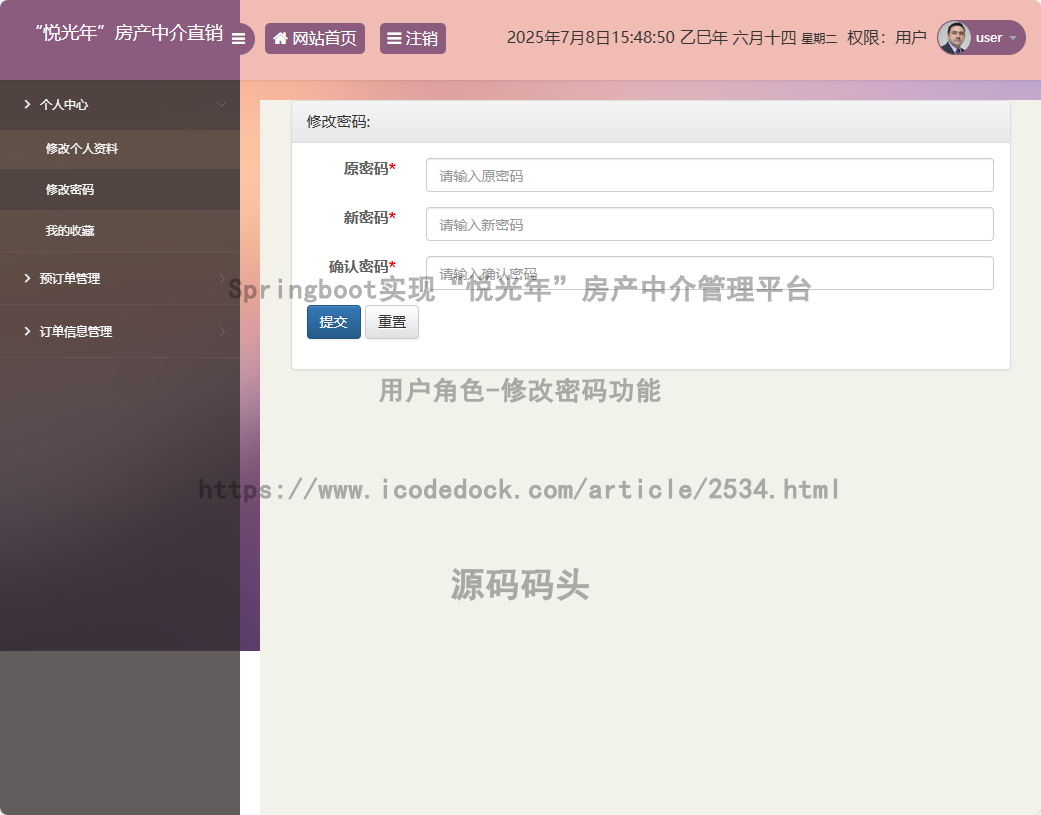
Task: Click the home icon on 网站首页
Action: [x=280, y=38]
